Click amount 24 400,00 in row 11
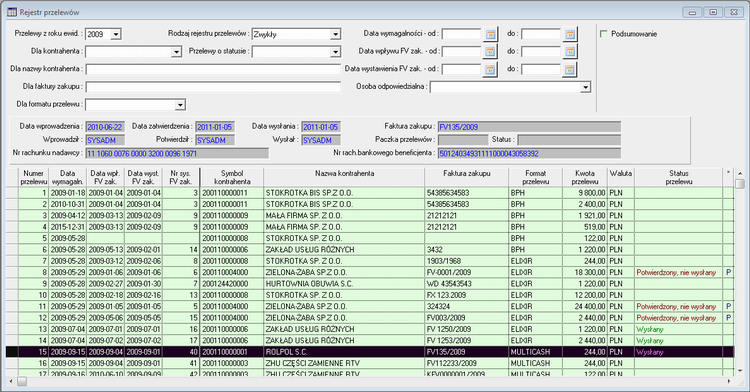The height and width of the screenshot is (392, 750). click(x=590, y=306)
